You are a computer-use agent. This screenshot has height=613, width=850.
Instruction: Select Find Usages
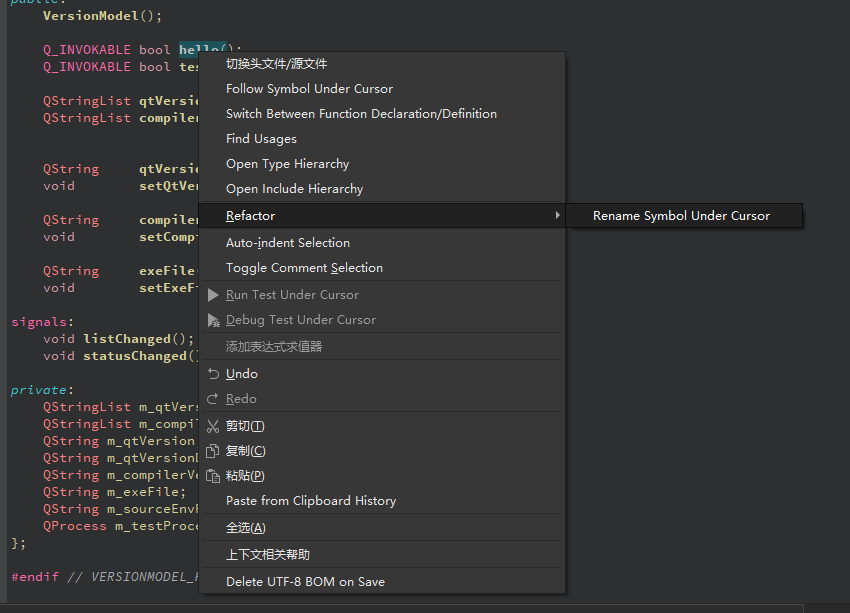click(382, 139)
